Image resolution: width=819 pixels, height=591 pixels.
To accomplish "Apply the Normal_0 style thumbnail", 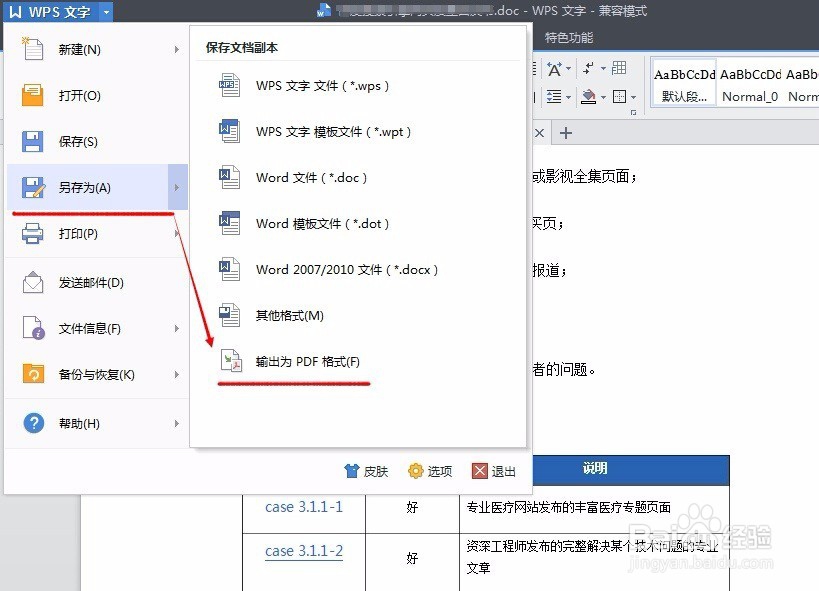I will tap(750, 84).
